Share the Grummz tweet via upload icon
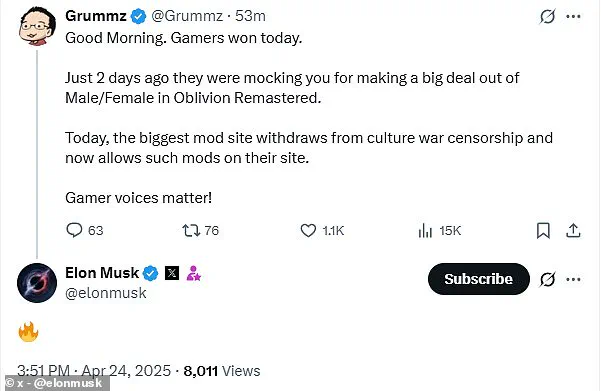This screenshot has width=601, height=391. pos(573,230)
